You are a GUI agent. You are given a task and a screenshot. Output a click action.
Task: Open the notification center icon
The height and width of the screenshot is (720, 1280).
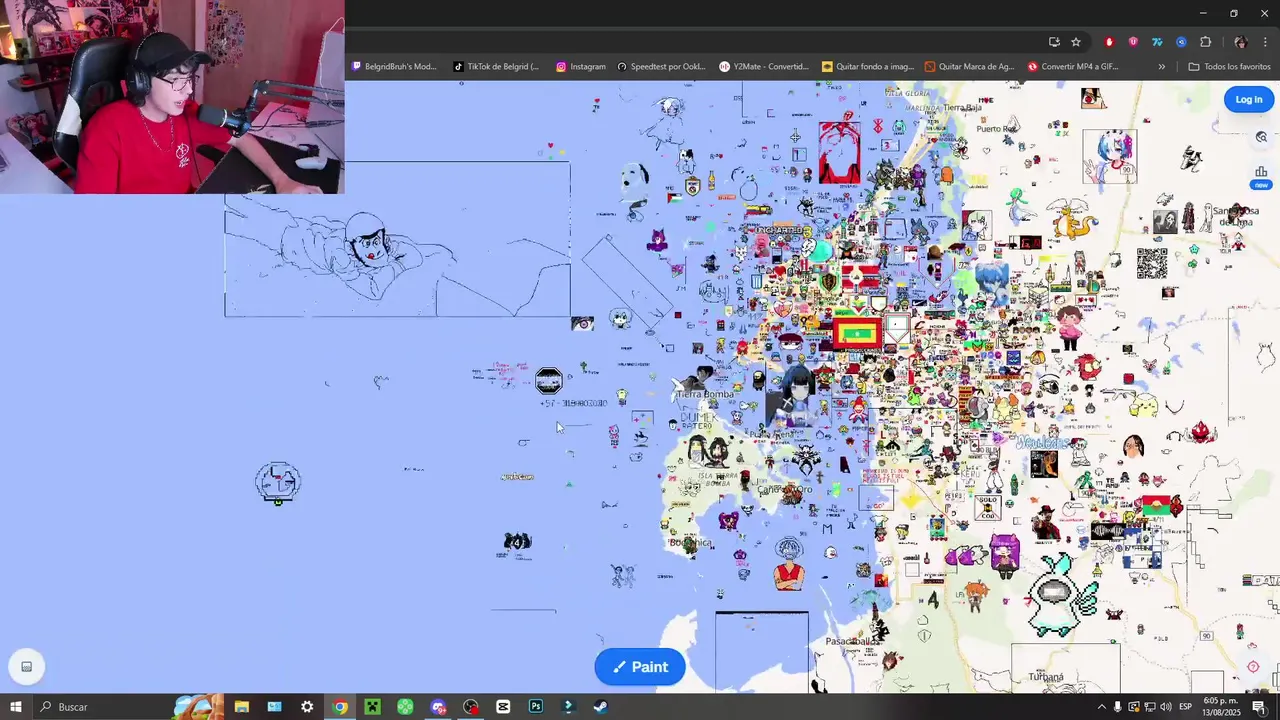[x=1259, y=707]
